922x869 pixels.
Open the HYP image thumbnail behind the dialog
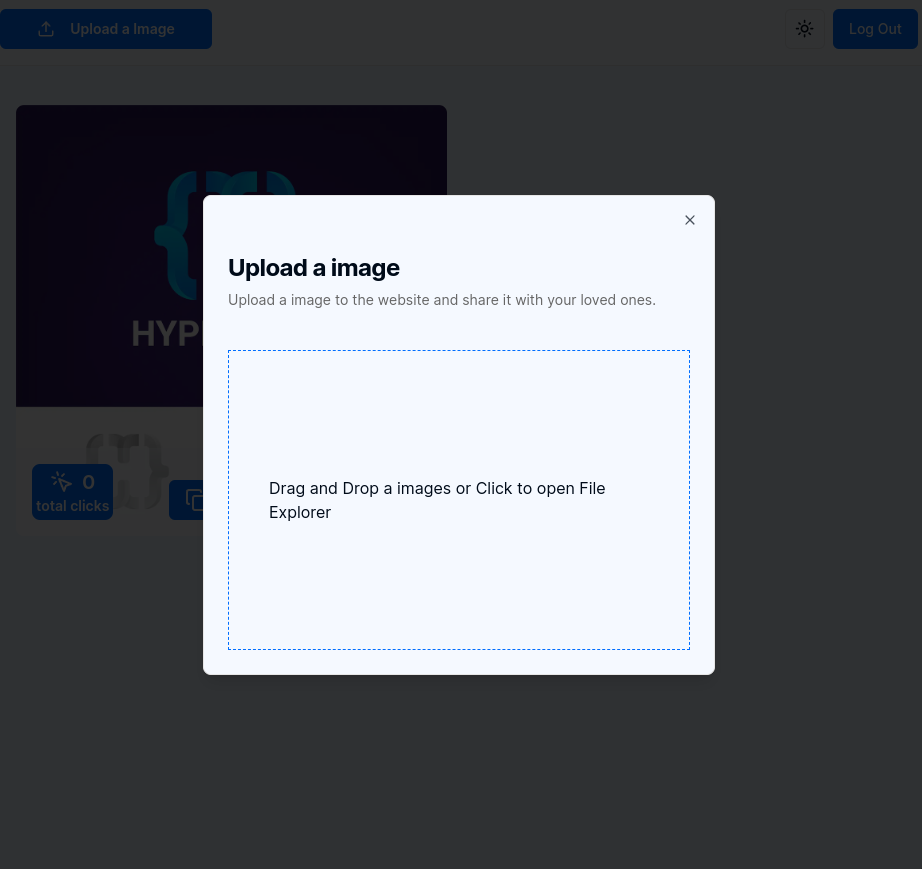(x=109, y=256)
